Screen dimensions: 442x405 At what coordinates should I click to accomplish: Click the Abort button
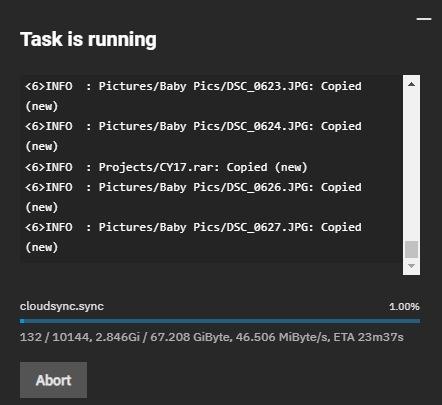pyautogui.click(x=53, y=380)
